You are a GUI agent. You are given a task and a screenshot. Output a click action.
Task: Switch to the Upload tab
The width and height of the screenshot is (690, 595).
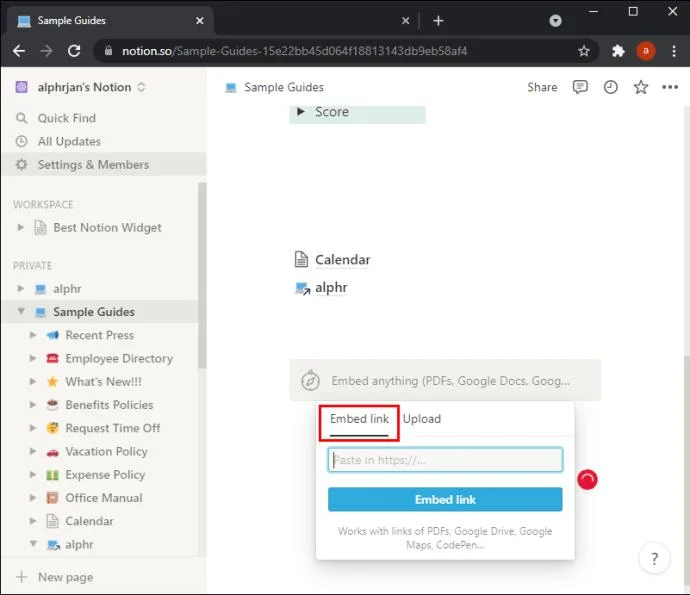[422, 419]
